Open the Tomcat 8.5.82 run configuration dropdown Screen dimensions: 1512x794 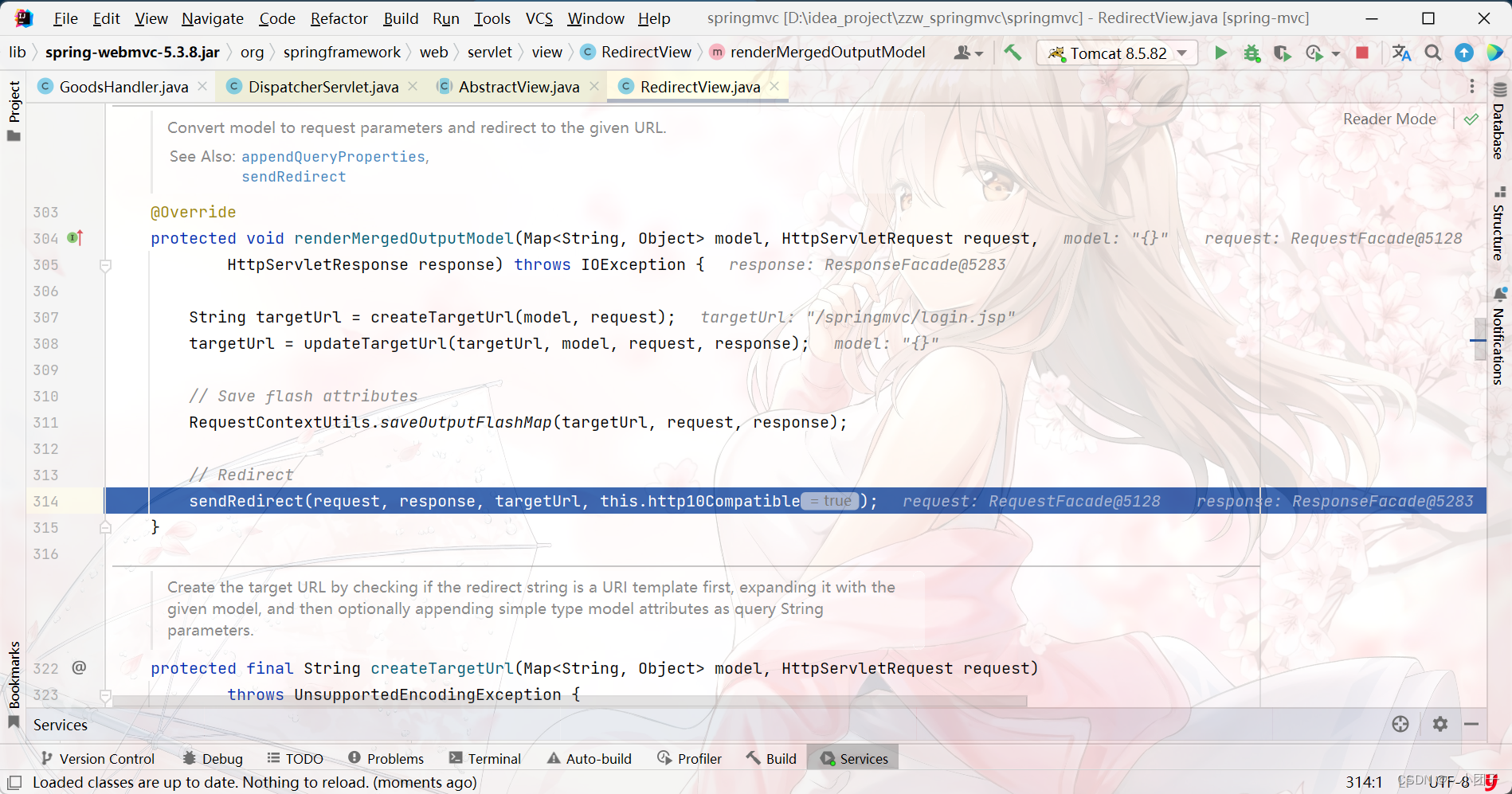coord(1117,53)
